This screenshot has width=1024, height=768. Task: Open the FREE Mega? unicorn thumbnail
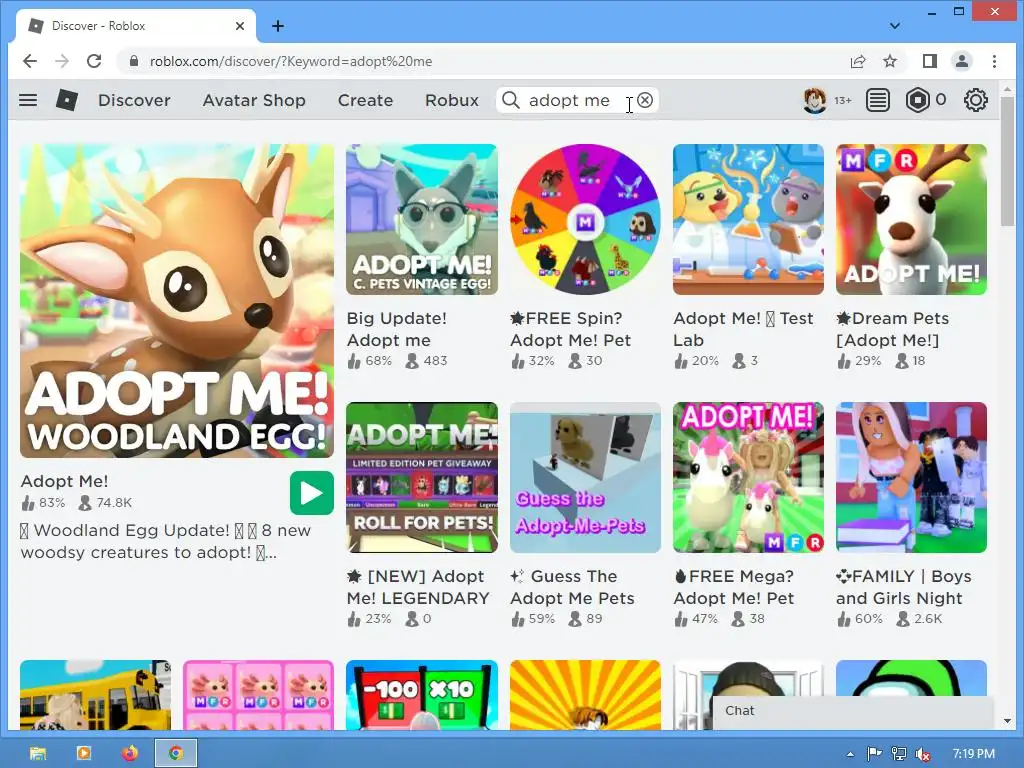click(748, 477)
